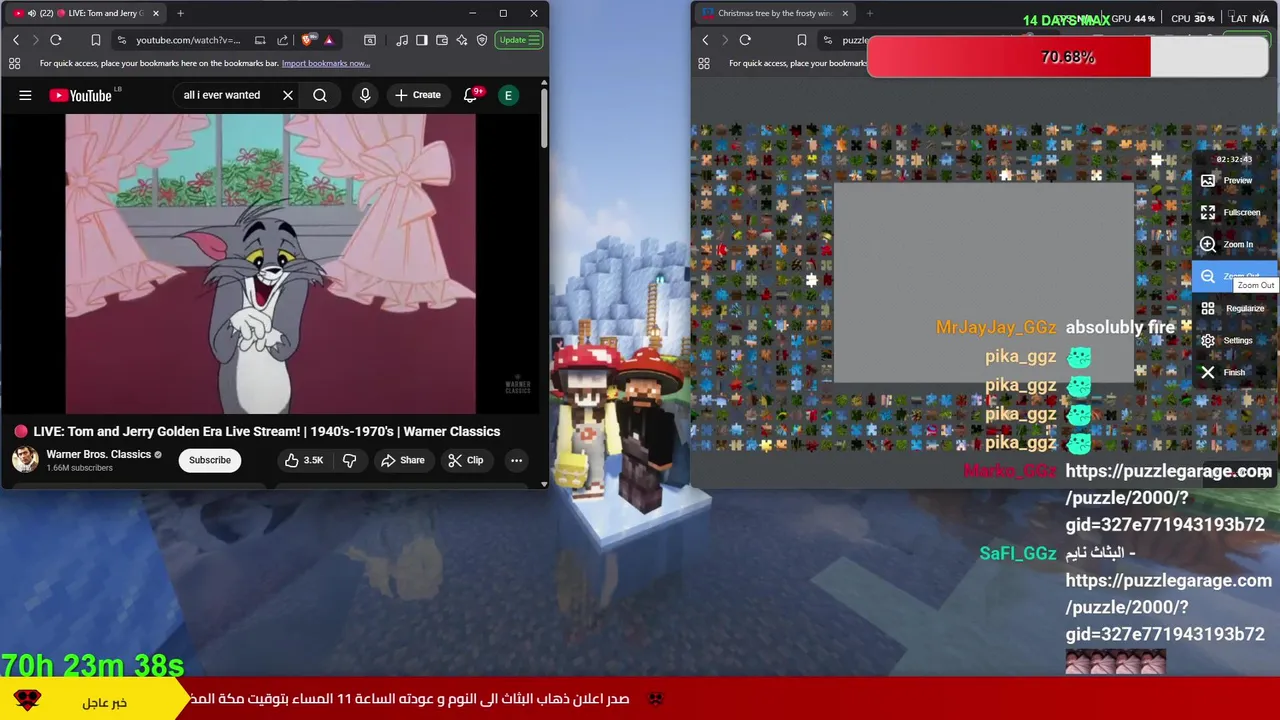Open the music note playlist icon

(x=402, y=40)
